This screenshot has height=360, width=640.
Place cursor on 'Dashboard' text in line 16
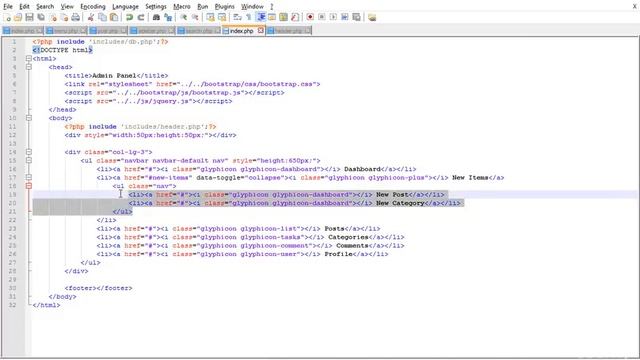pyautogui.click(x=362, y=169)
